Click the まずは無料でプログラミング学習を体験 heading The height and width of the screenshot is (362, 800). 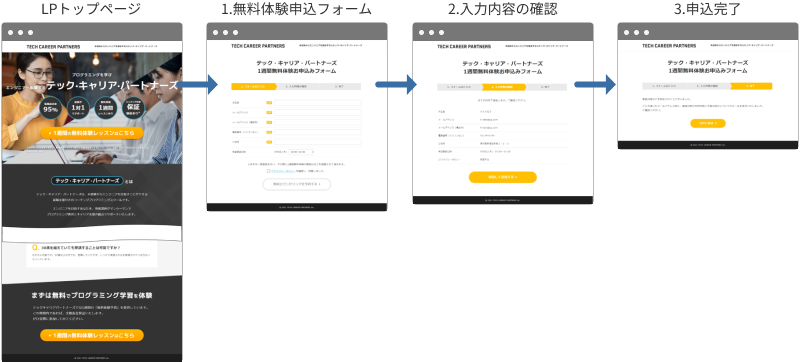tap(92, 295)
